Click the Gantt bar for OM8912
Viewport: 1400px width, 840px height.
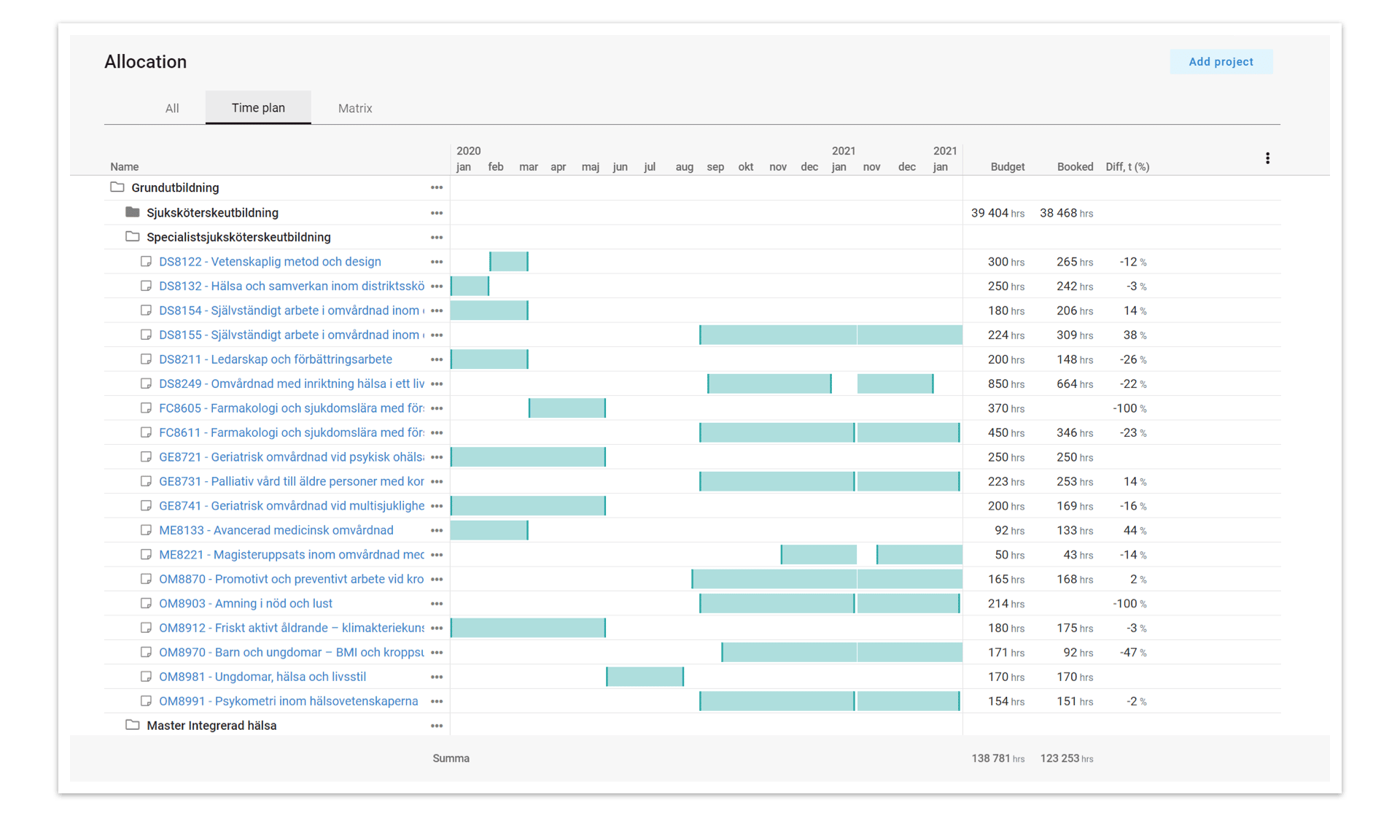[528, 627]
